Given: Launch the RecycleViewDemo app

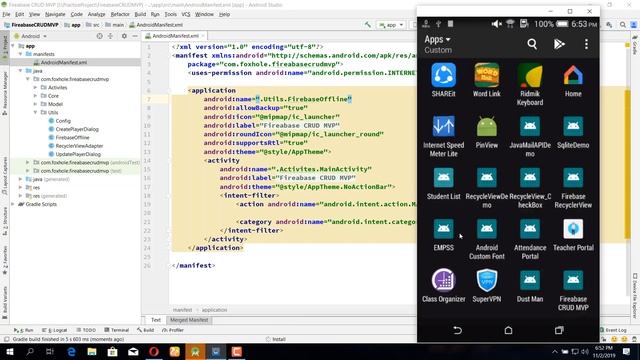Looking at the screenshot, I should click(487, 178).
